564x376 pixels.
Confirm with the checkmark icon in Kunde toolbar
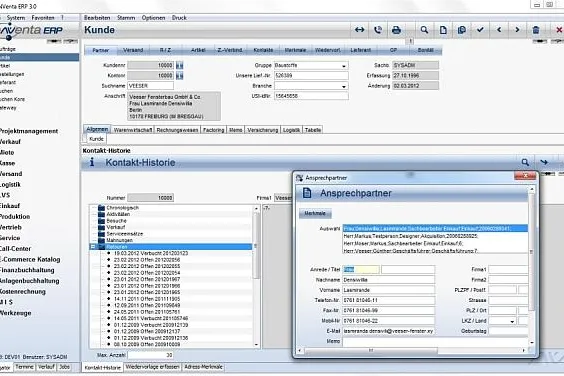pyautogui.click(x=480, y=30)
